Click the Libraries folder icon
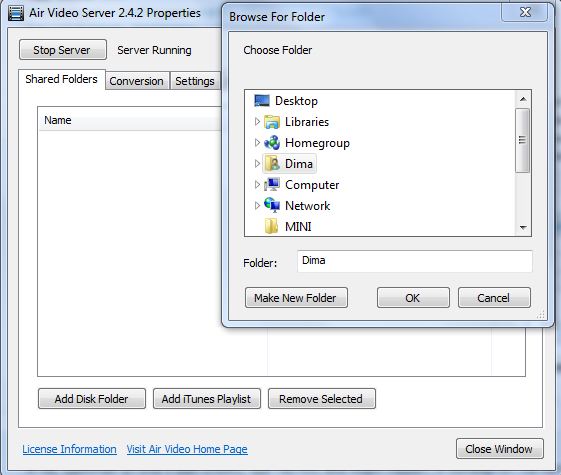 272,122
